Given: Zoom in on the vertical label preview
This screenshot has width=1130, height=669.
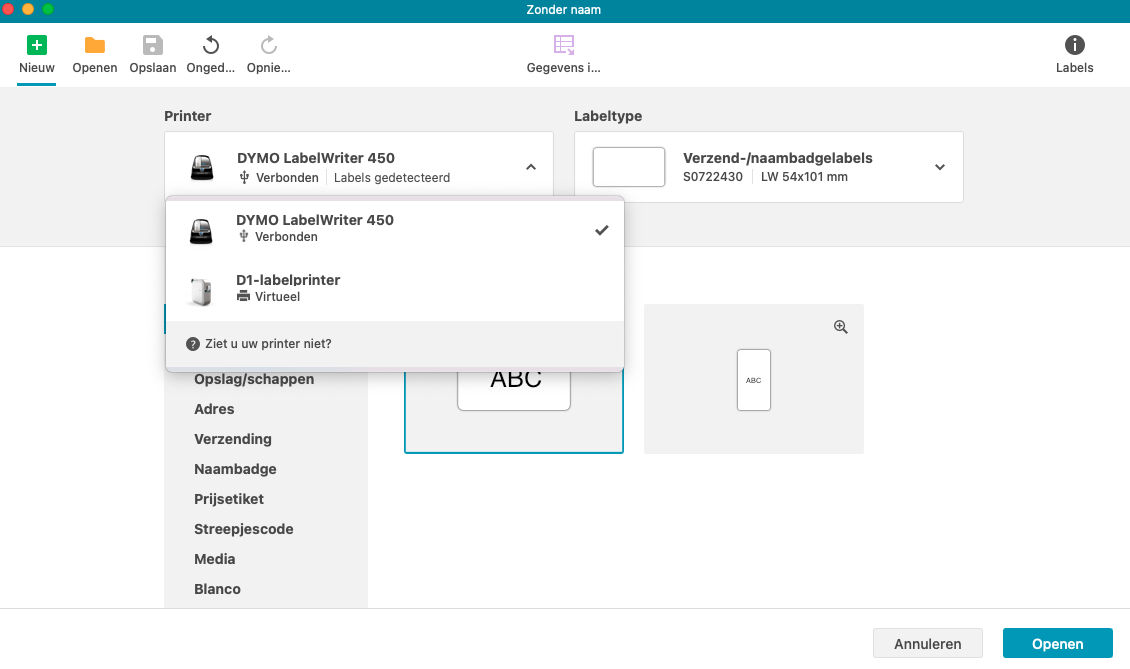Looking at the screenshot, I should (x=840, y=327).
